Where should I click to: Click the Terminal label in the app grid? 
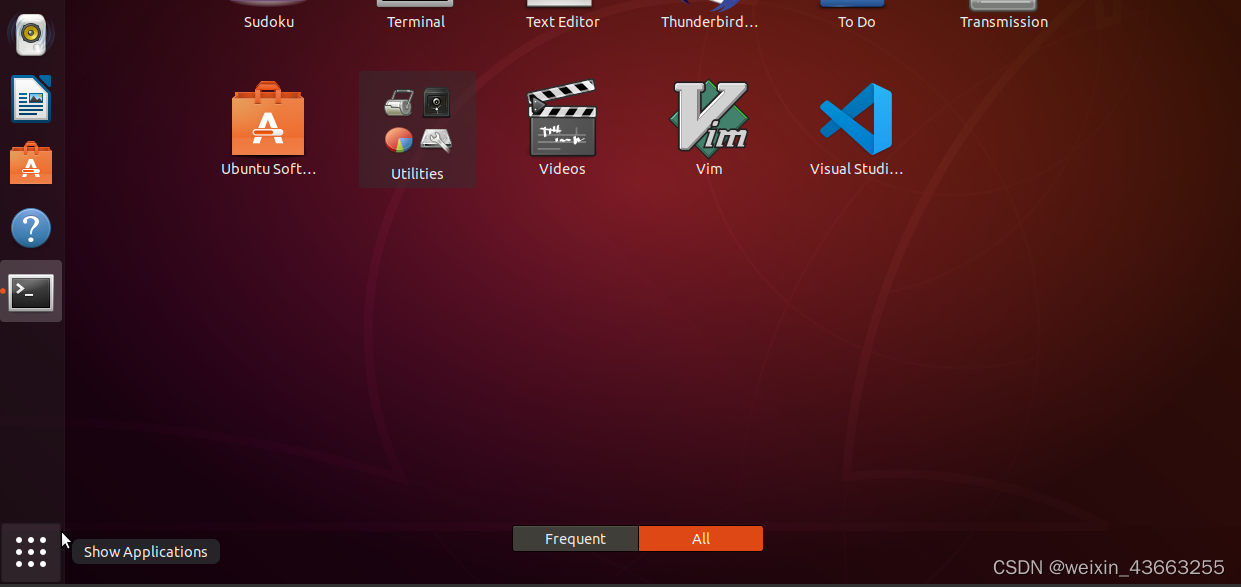(x=416, y=22)
